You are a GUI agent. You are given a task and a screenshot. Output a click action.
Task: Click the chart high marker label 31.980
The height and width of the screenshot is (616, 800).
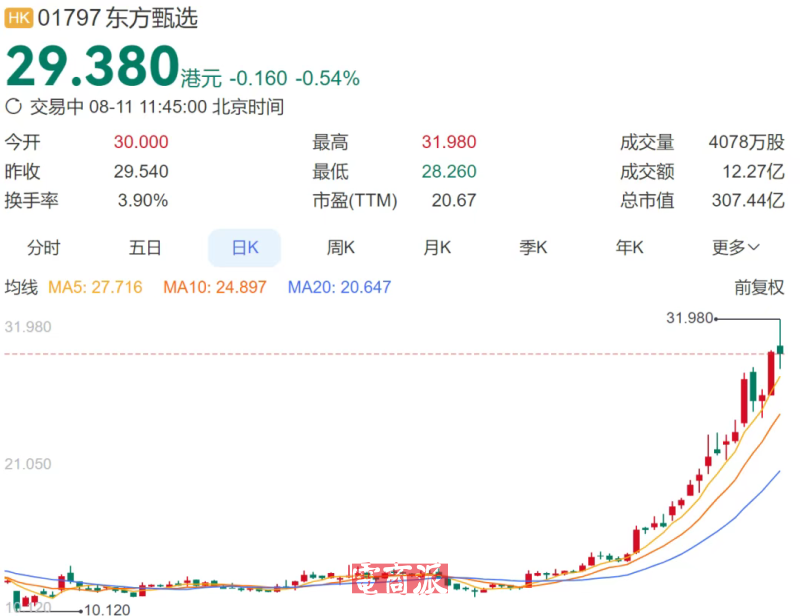(690, 318)
